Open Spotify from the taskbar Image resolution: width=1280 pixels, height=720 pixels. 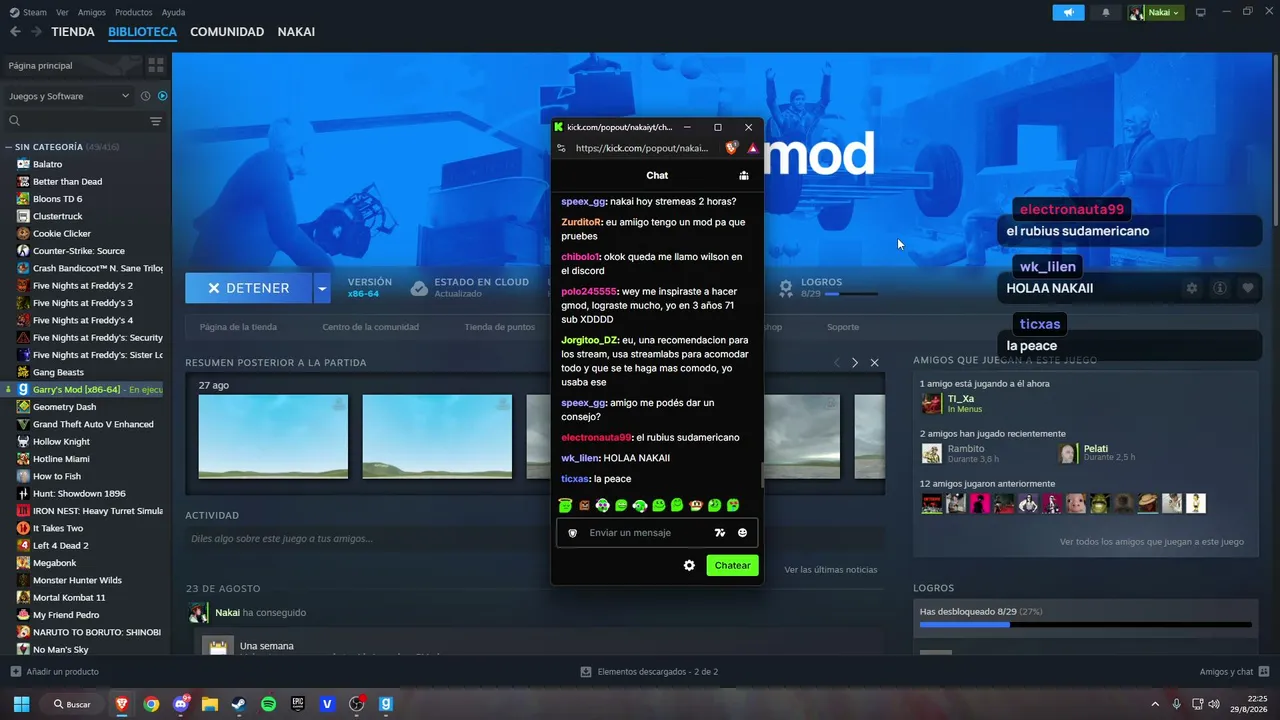point(268,704)
